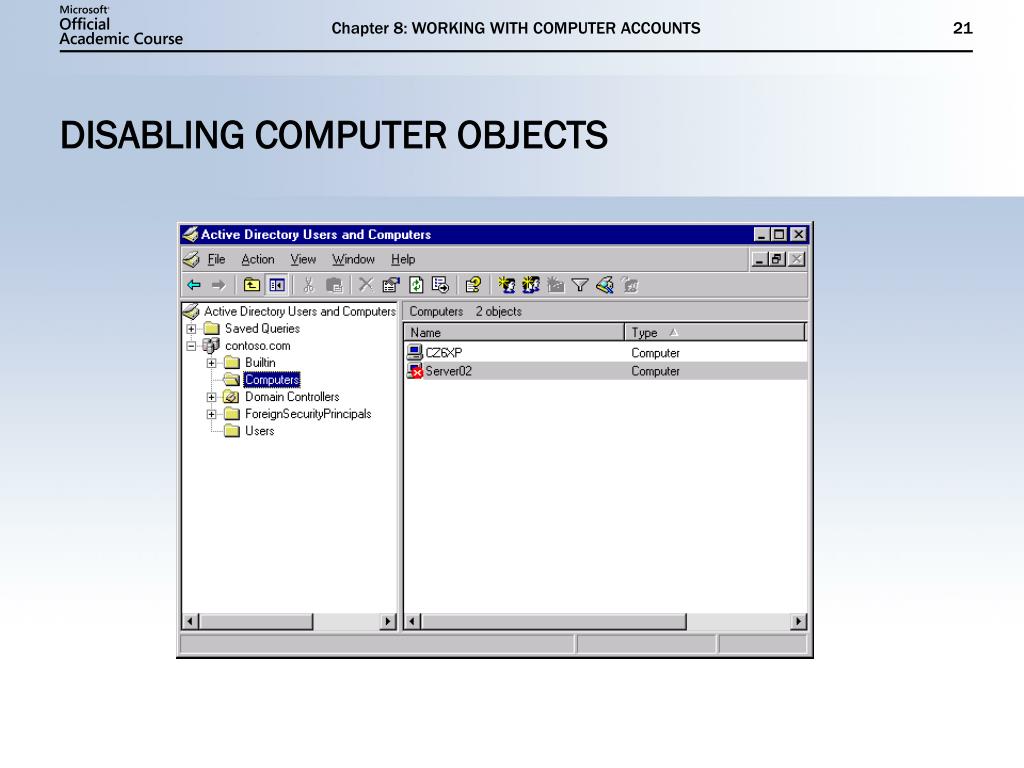The height and width of the screenshot is (768, 1024).
Task: Select the disabled Server02 computer
Action: point(605,371)
